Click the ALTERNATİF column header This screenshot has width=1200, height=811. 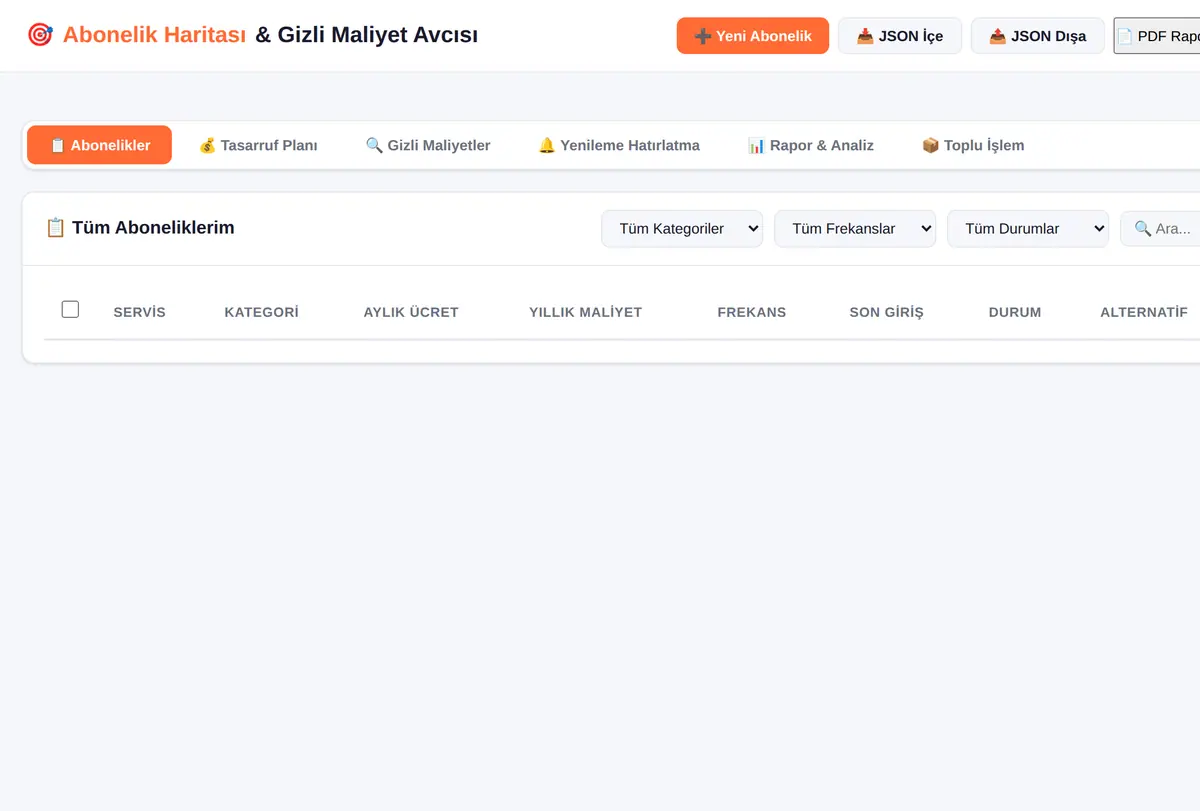1144,312
